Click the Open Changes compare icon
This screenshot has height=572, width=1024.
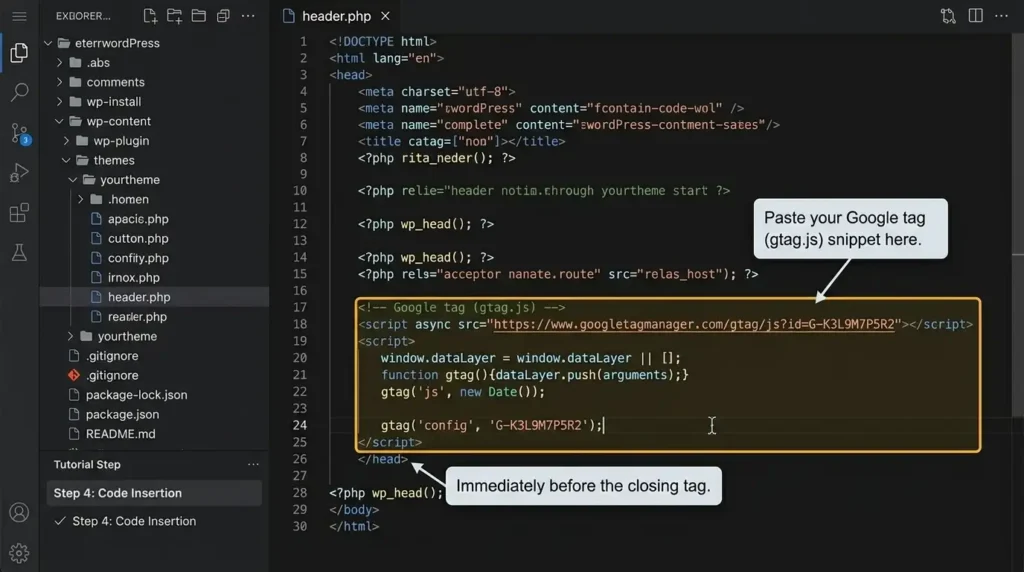pos(948,16)
